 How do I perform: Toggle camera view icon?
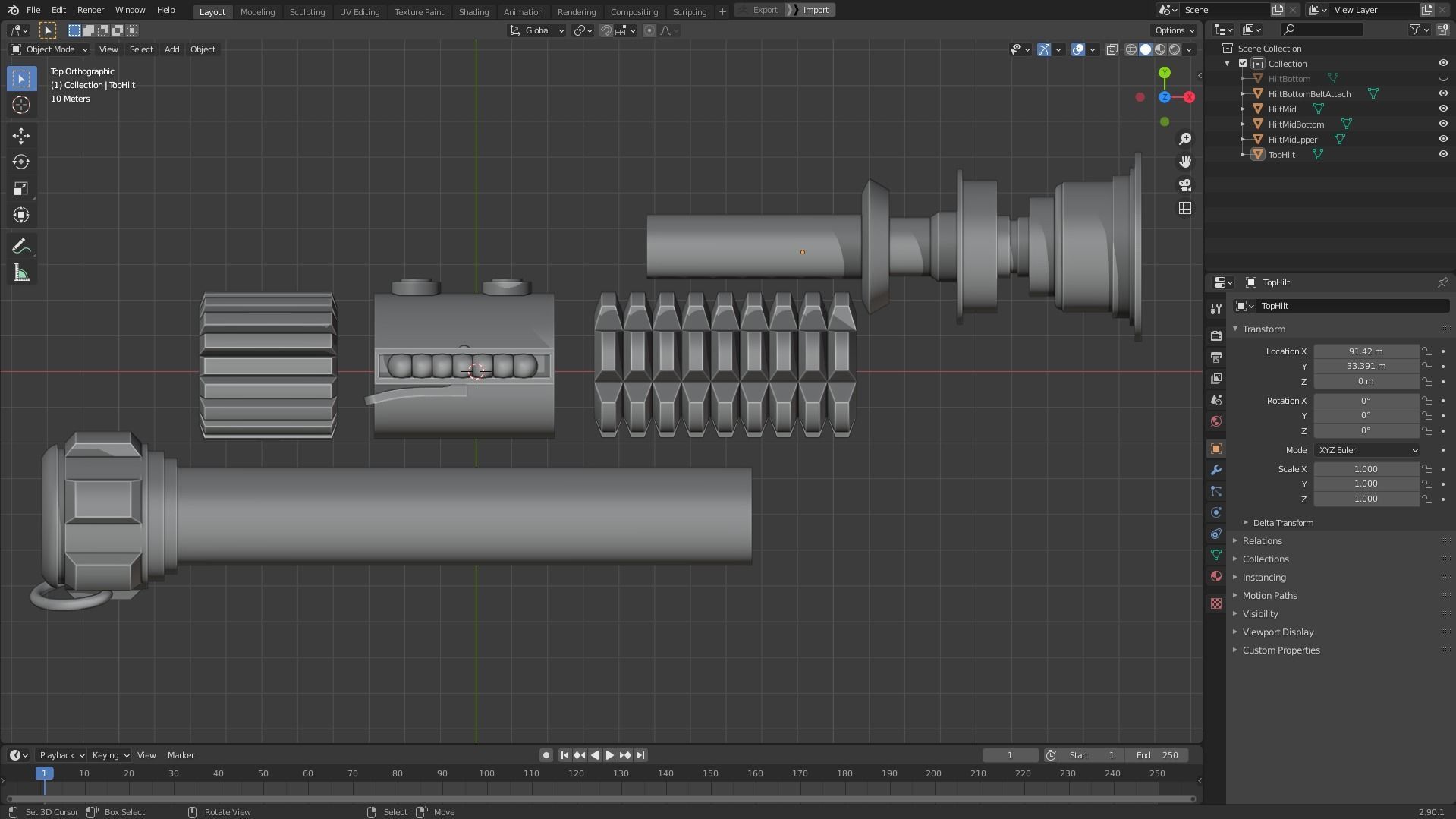[x=1185, y=185]
